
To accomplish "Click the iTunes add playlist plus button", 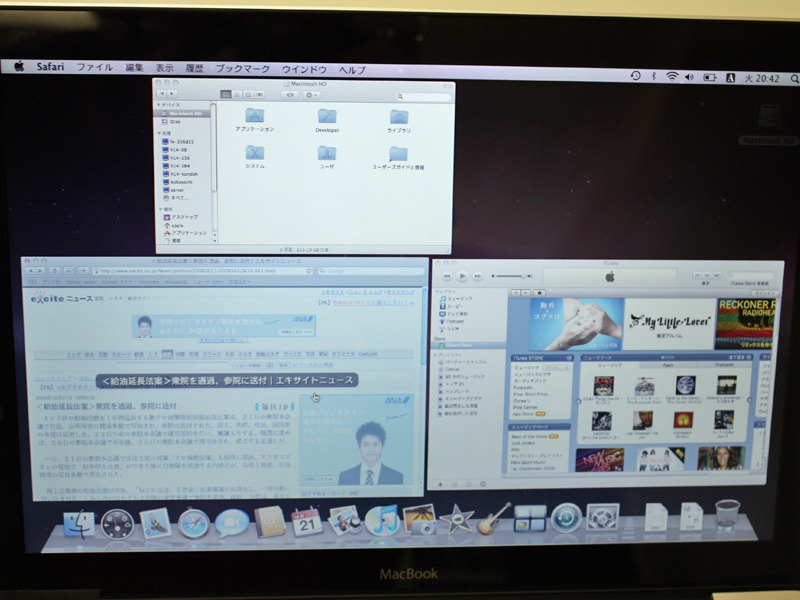I will (x=440, y=484).
